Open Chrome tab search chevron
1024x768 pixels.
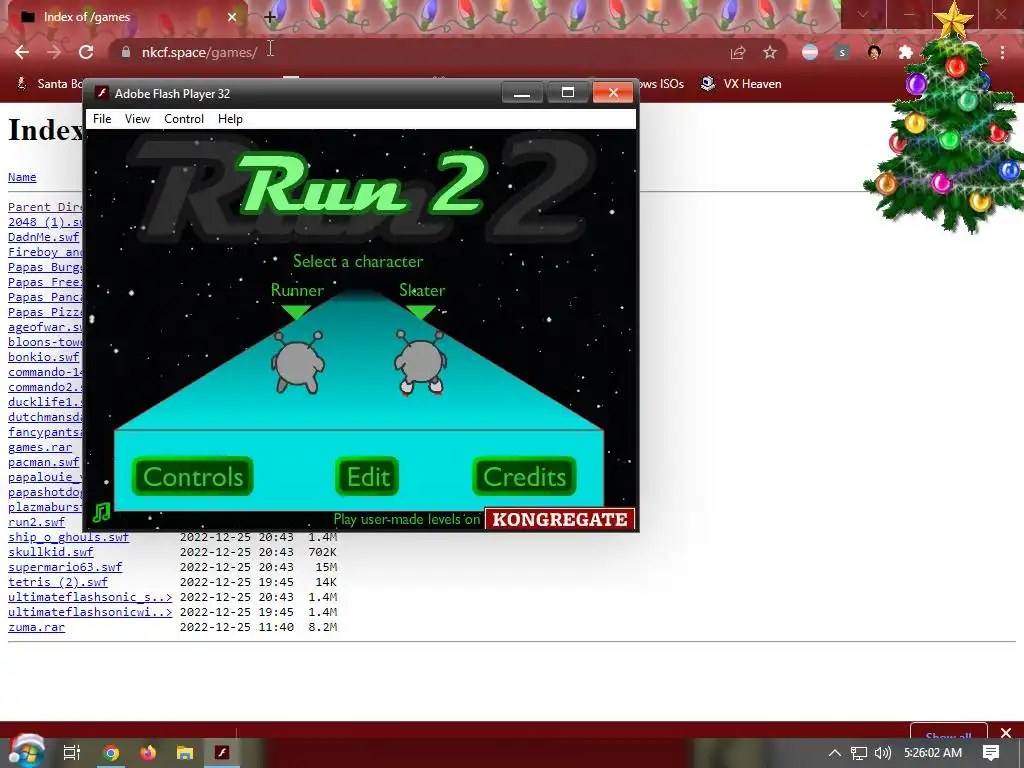pos(863,14)
